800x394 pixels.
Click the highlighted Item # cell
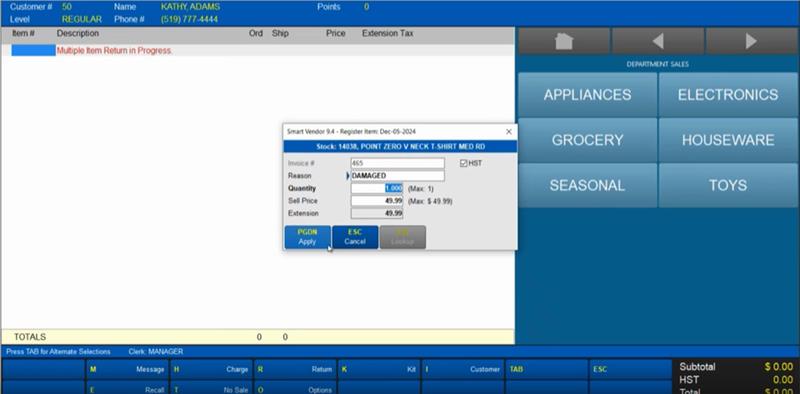pyautogui.click(x=33, y=51)
